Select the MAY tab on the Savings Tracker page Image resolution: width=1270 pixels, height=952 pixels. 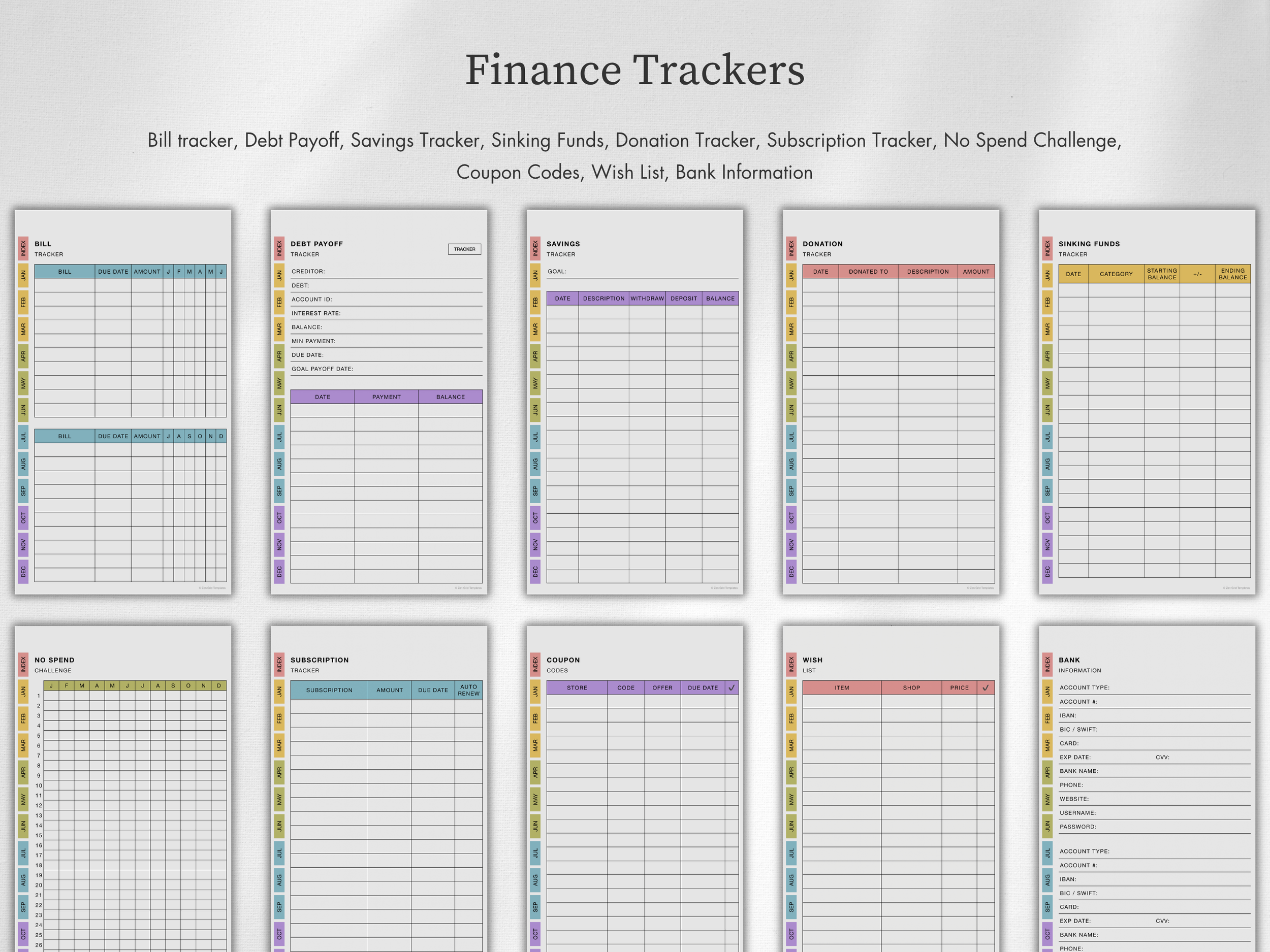point(535,383)
